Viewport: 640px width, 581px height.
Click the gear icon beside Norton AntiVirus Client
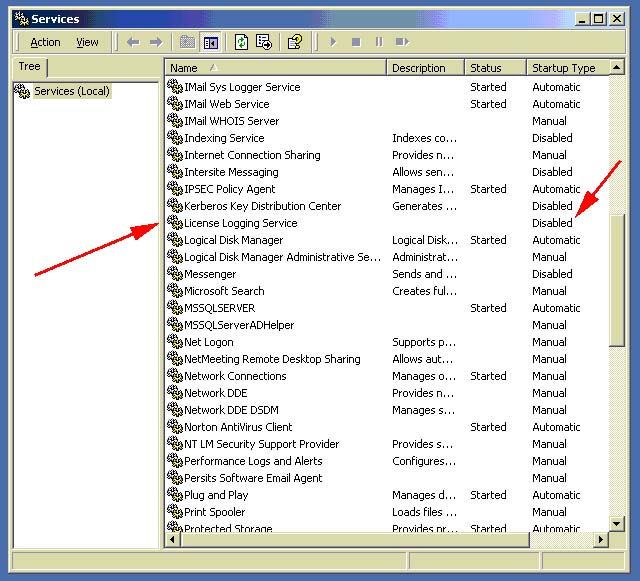175,427
